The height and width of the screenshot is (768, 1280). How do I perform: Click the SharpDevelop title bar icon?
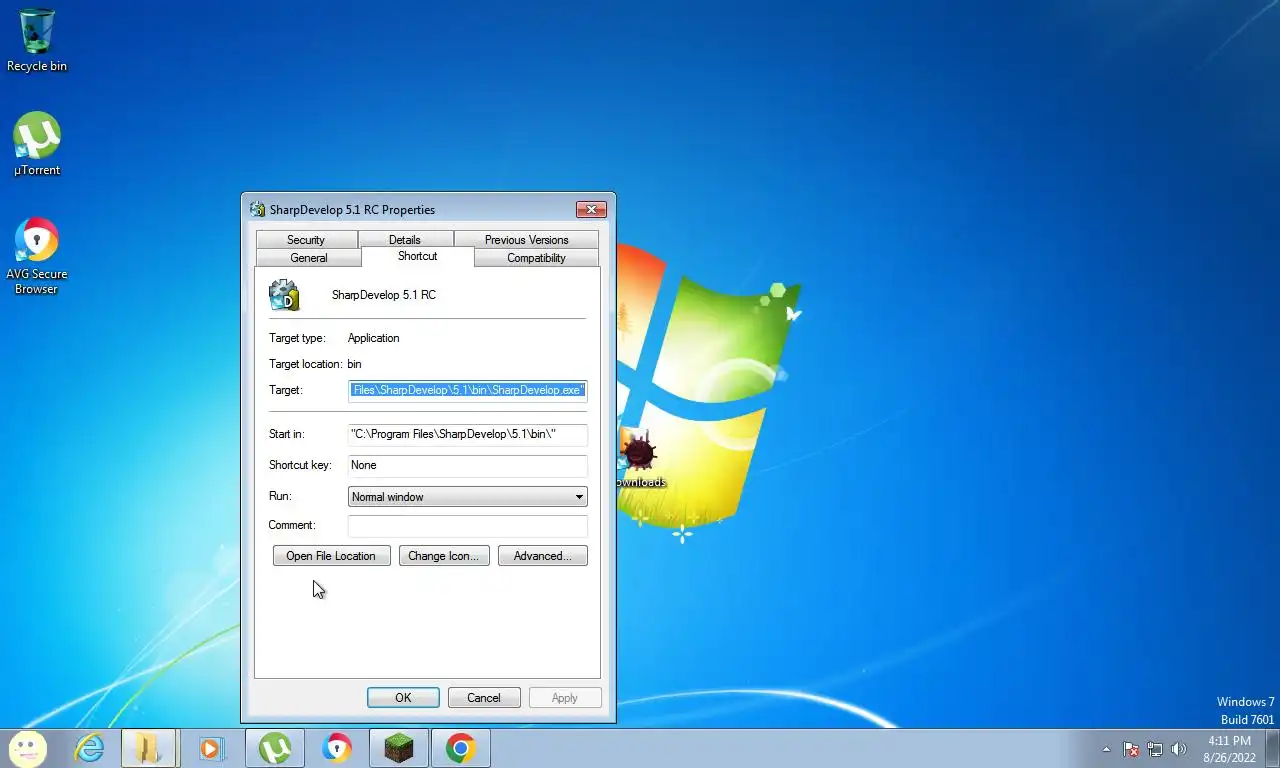[x=258, y=209]
